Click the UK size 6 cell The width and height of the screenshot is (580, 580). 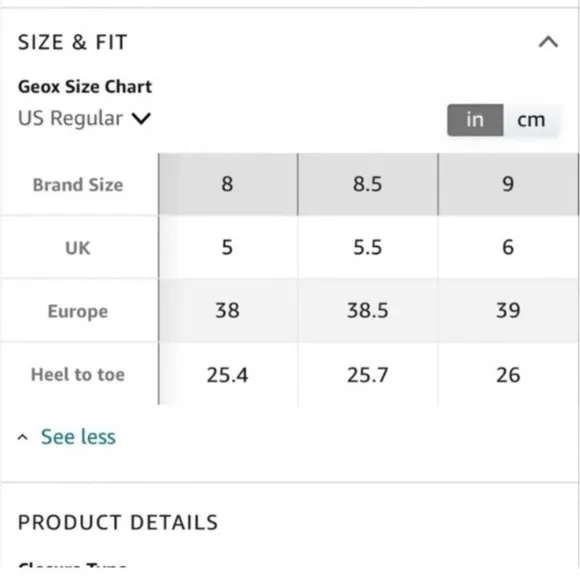point(508,247)
